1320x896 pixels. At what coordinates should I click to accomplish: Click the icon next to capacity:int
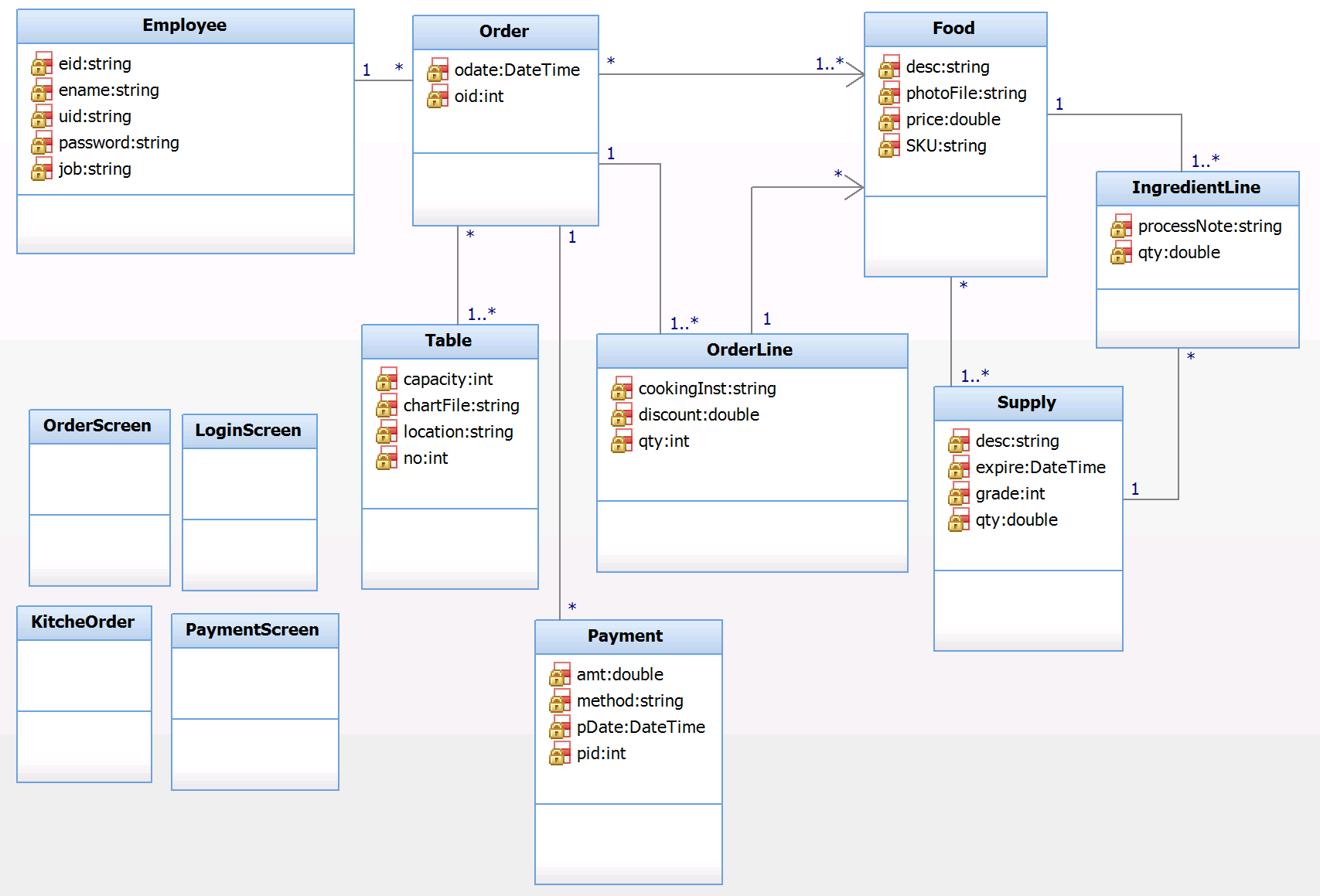pos(387,380)
